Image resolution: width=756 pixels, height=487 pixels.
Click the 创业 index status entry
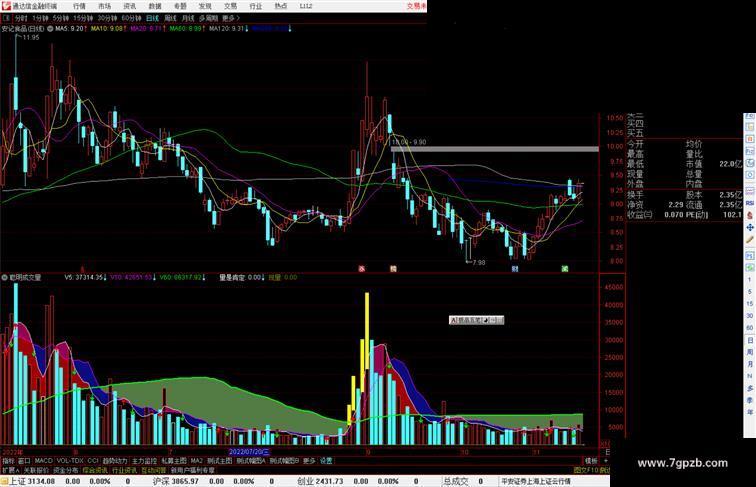[x=320, y=481]
